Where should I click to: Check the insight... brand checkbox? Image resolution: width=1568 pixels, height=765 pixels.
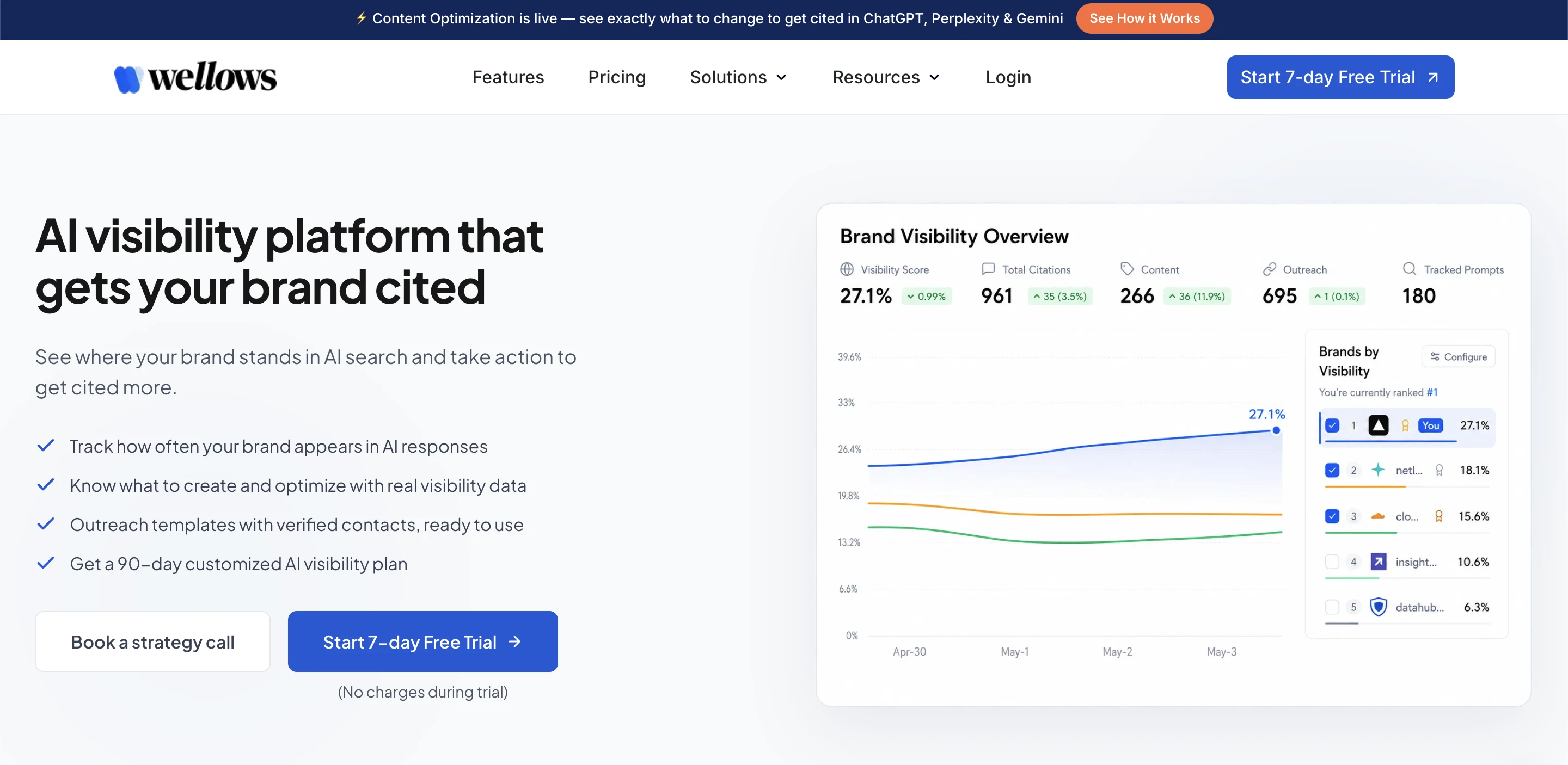[x=1332, y=562]
